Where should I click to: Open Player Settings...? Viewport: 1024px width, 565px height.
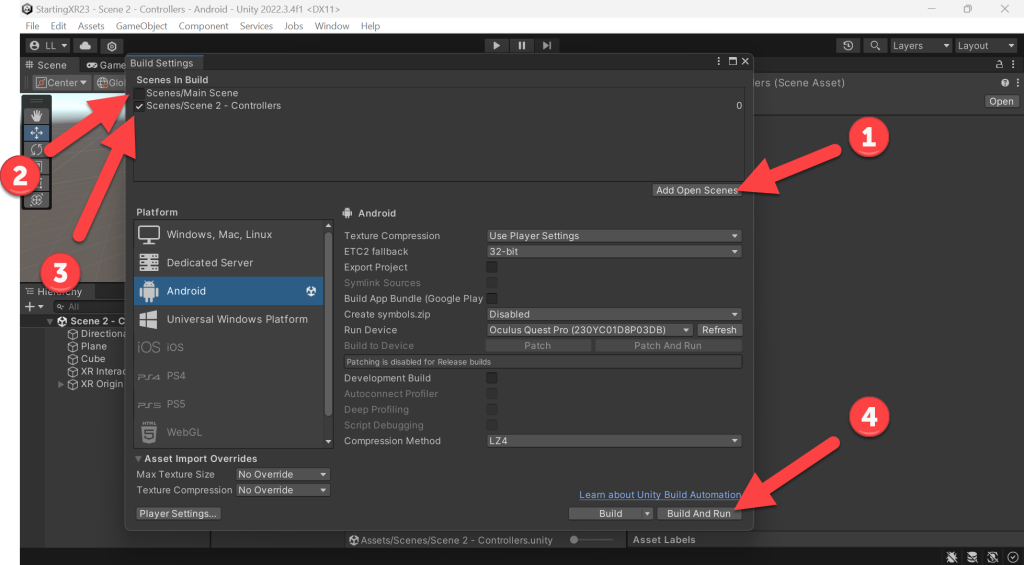(178, 514)
